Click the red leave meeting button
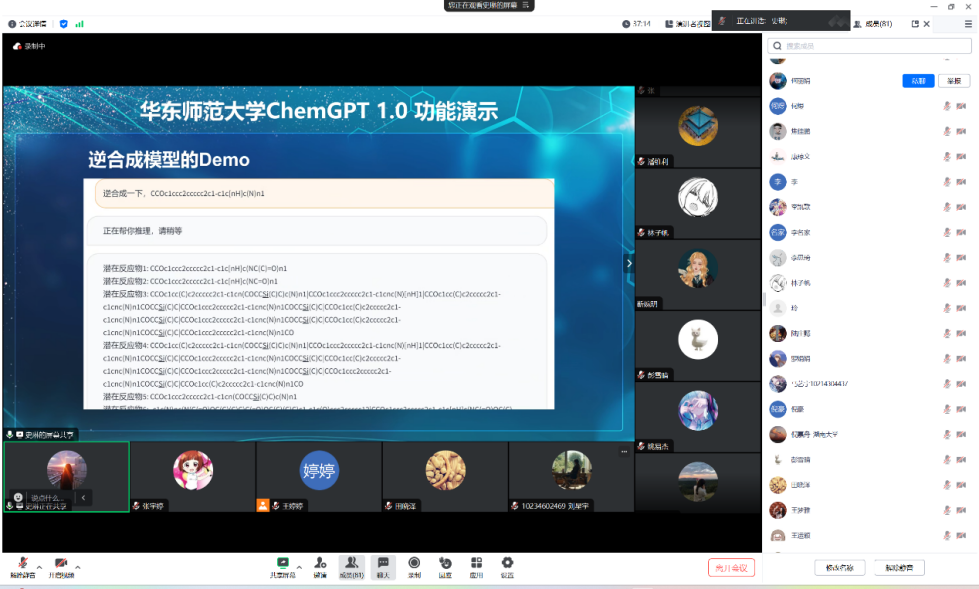 coord(731,567)
